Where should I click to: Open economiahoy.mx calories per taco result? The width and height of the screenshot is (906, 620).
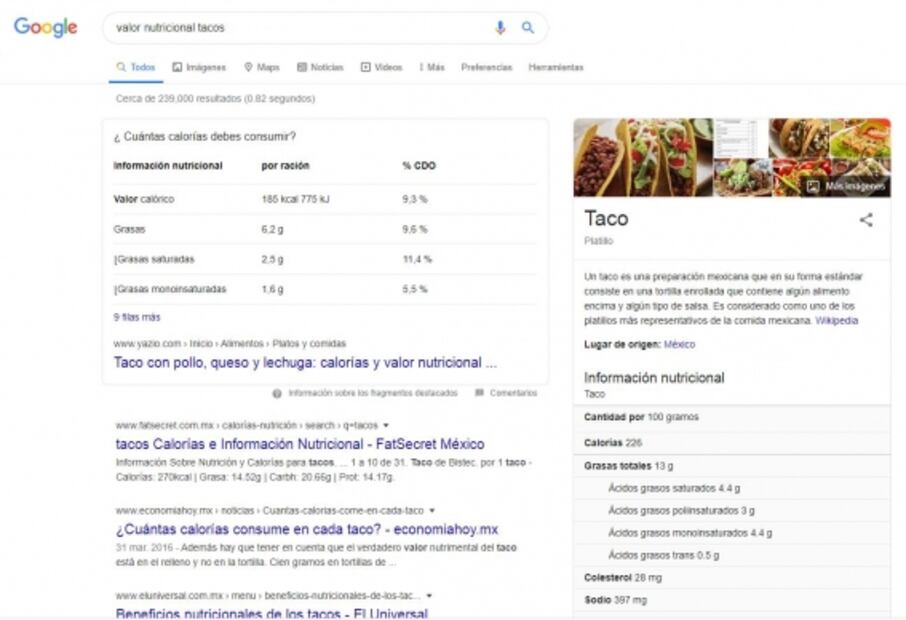pos(307,529)
